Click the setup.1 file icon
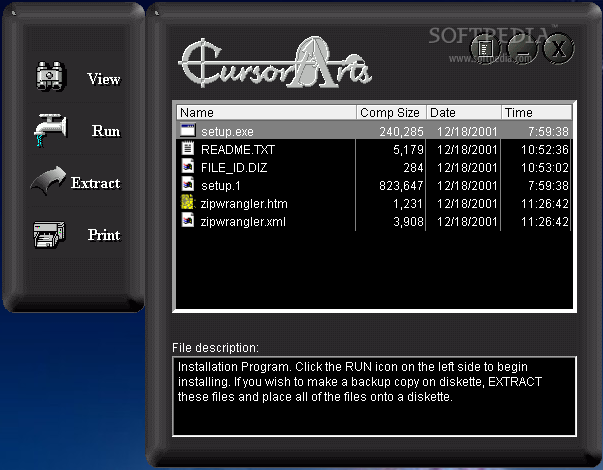Viewport: 603px width, 470px height. [x=188, y=184]
